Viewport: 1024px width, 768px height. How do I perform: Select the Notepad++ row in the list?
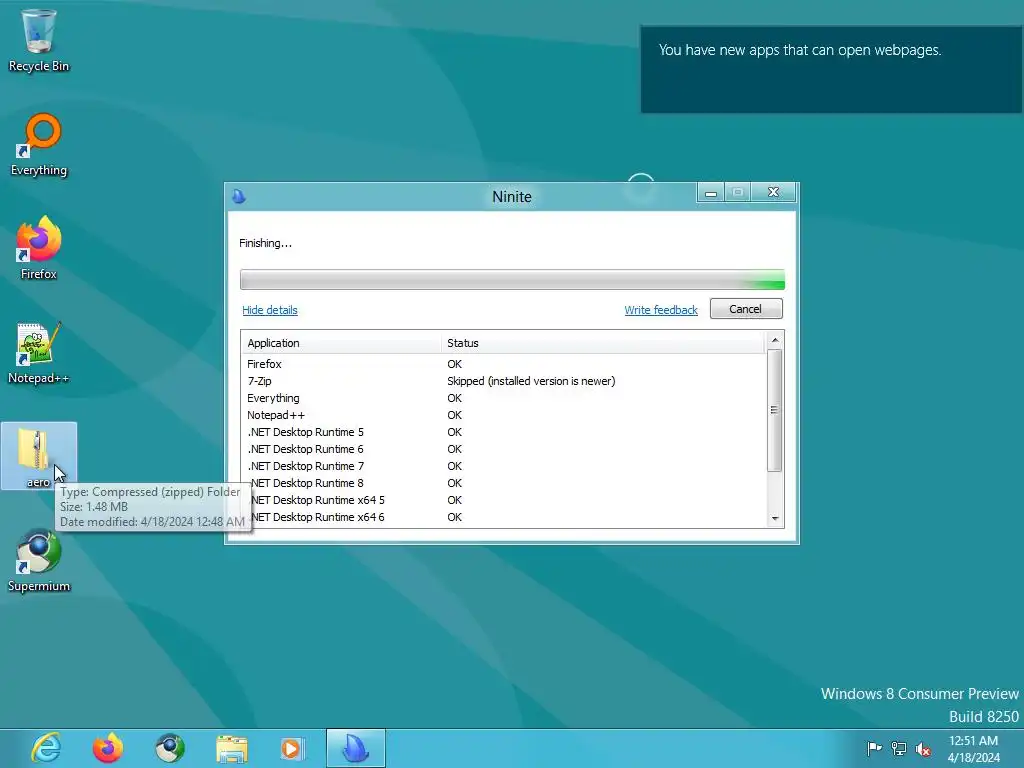[503, 415]
